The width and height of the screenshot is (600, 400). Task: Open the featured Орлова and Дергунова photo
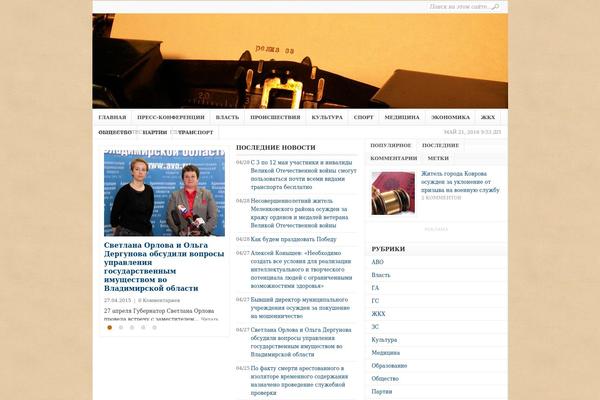click(x=162, y=192)
